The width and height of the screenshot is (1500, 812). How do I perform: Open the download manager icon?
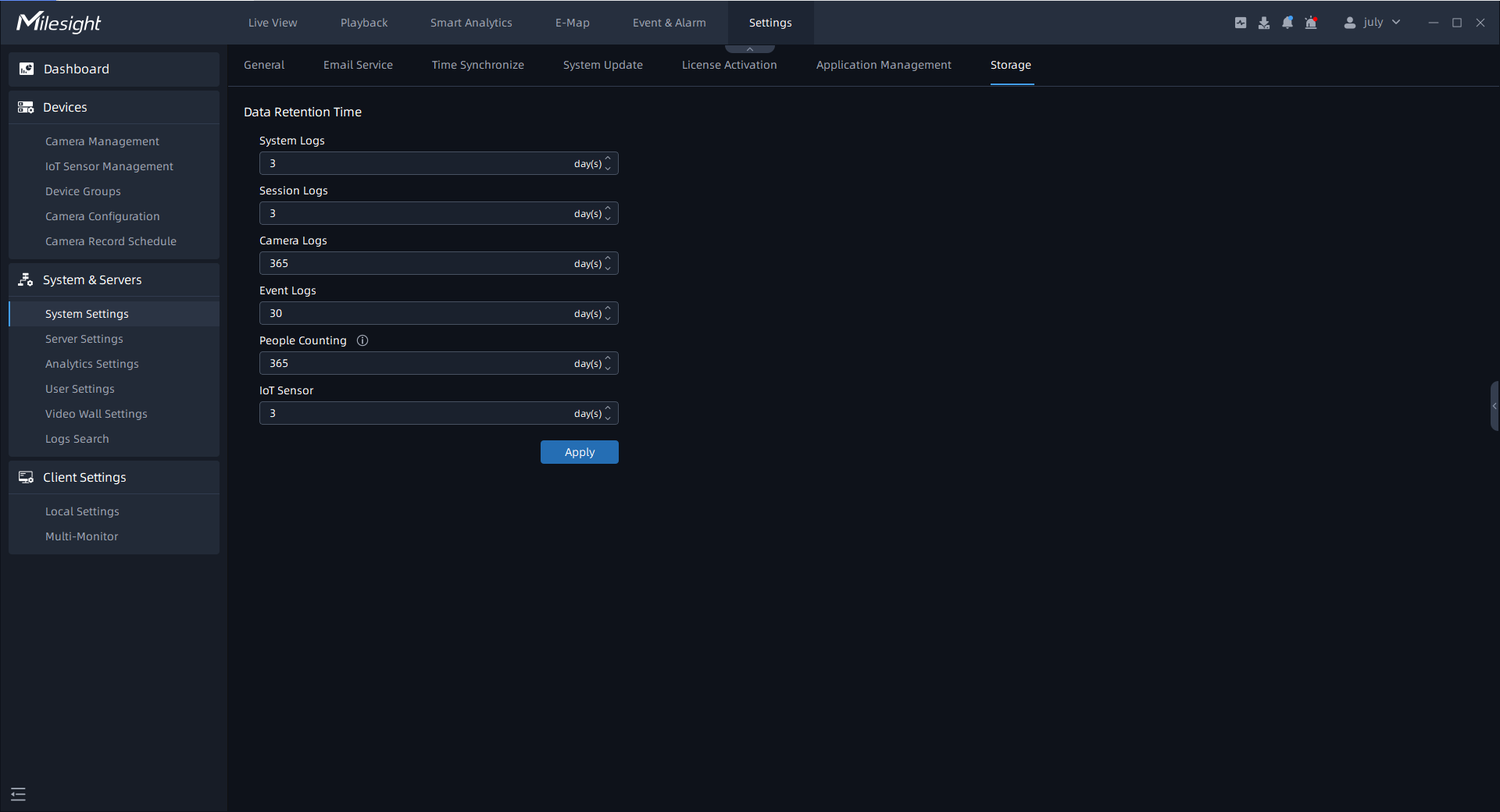point(1264,23)
